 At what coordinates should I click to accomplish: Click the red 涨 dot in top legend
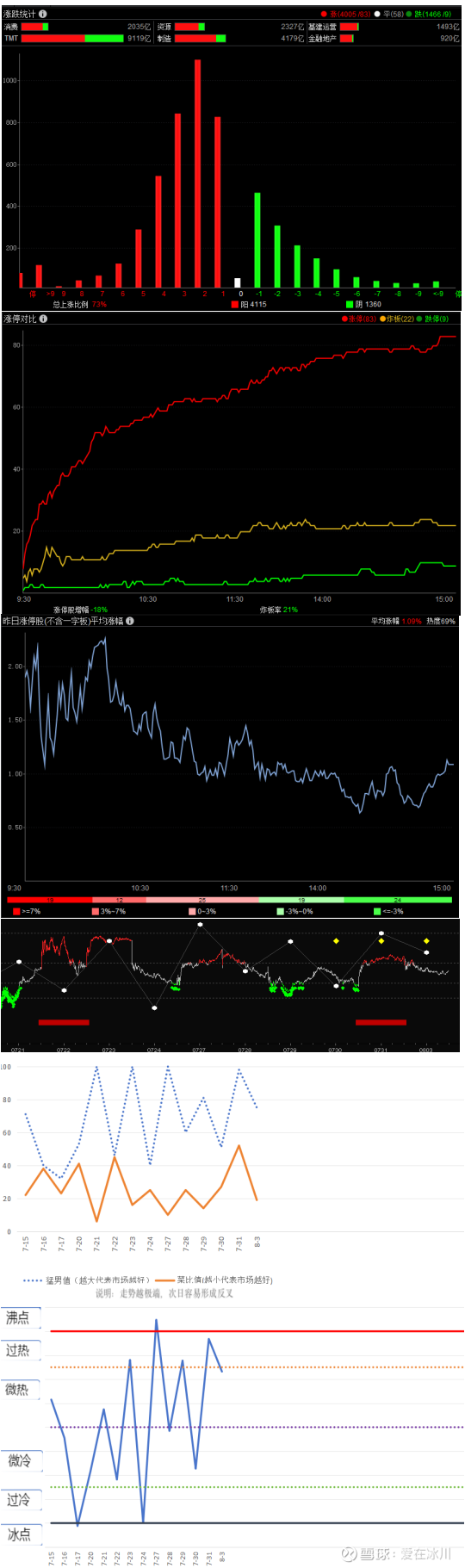[x=324, y=15]
